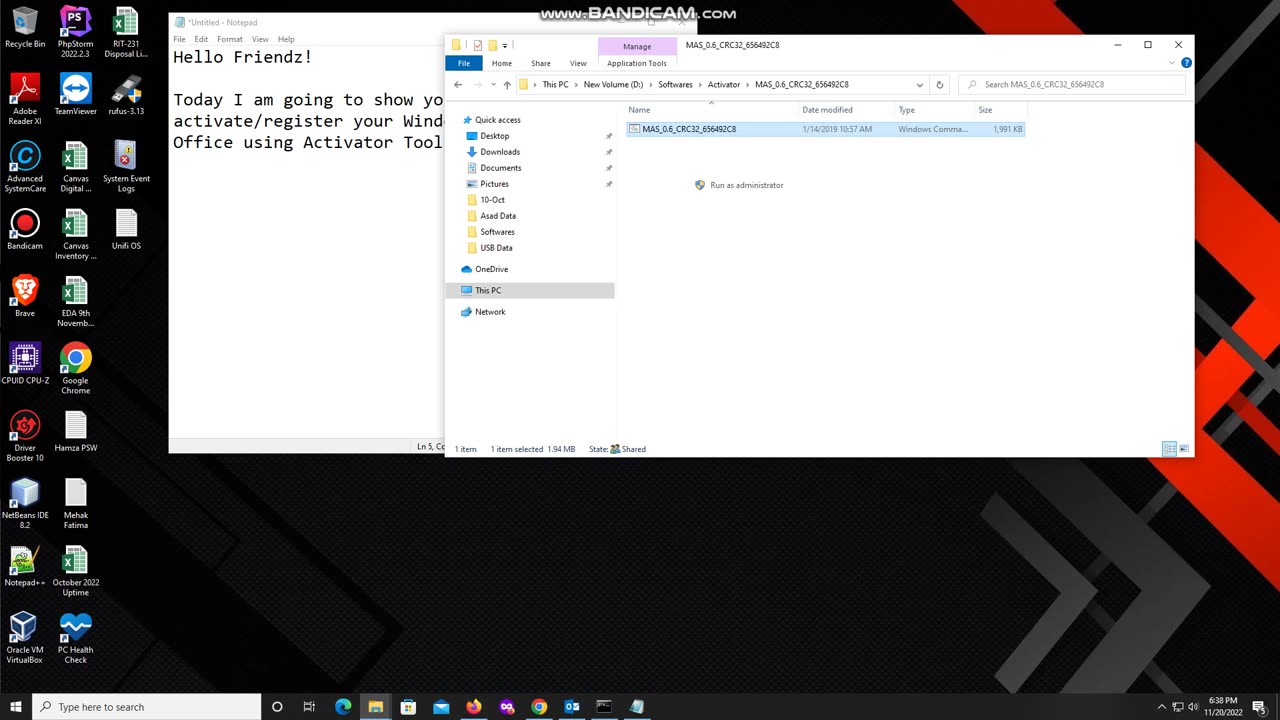The width and height of the screenshot is (1280, 720).
Task: Open PC Health Check desktop icon
Action: [75, 638]
